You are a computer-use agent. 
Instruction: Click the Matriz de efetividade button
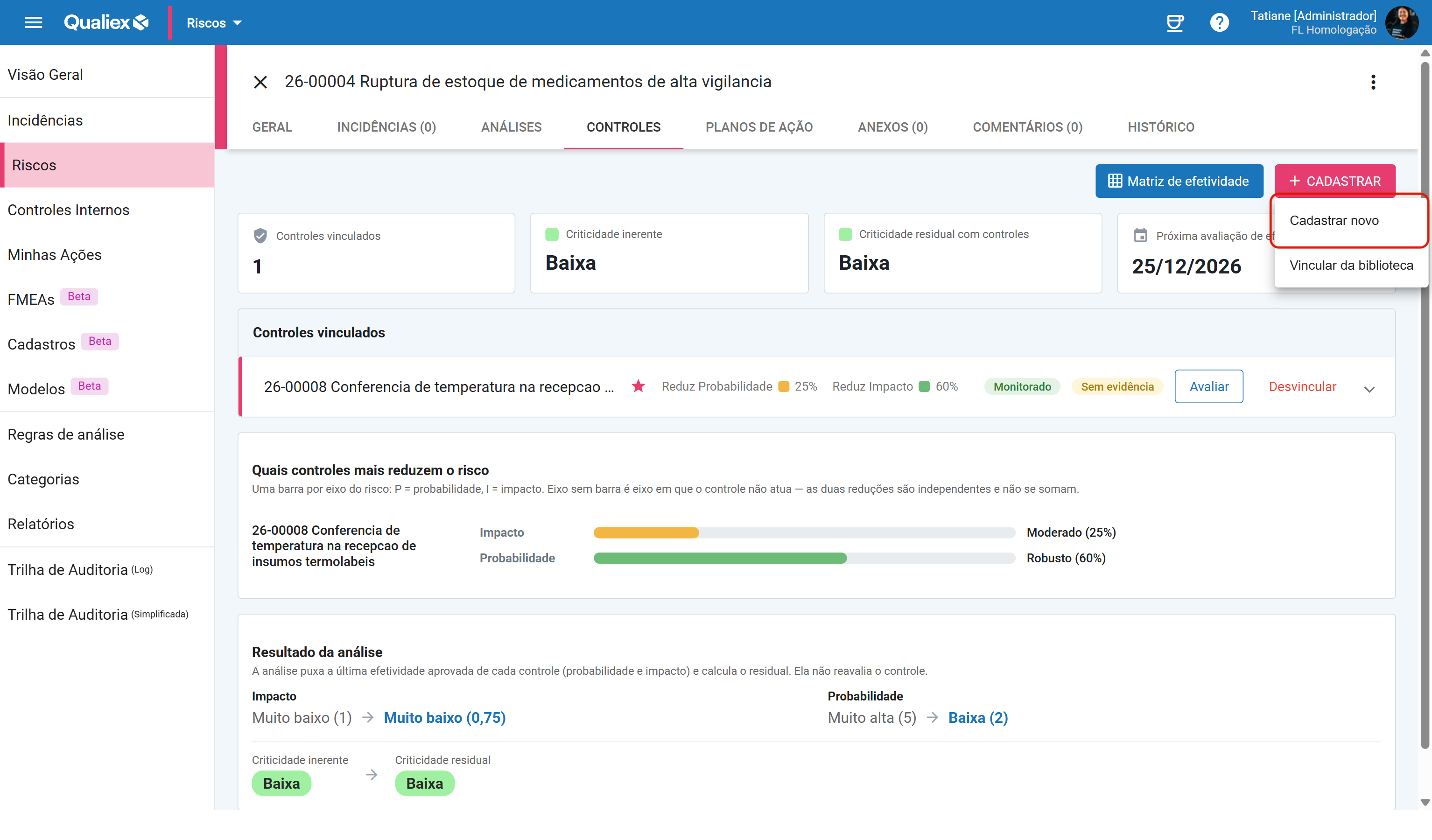pos(1179,181)
